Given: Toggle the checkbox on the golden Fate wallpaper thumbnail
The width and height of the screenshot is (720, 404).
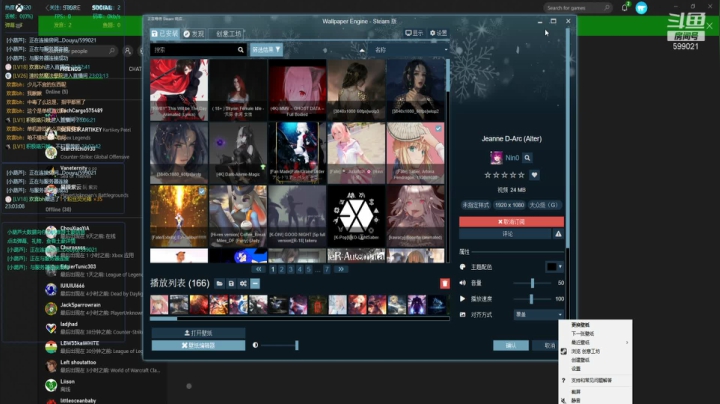Looking at the screenshot, I should [202, 191].
